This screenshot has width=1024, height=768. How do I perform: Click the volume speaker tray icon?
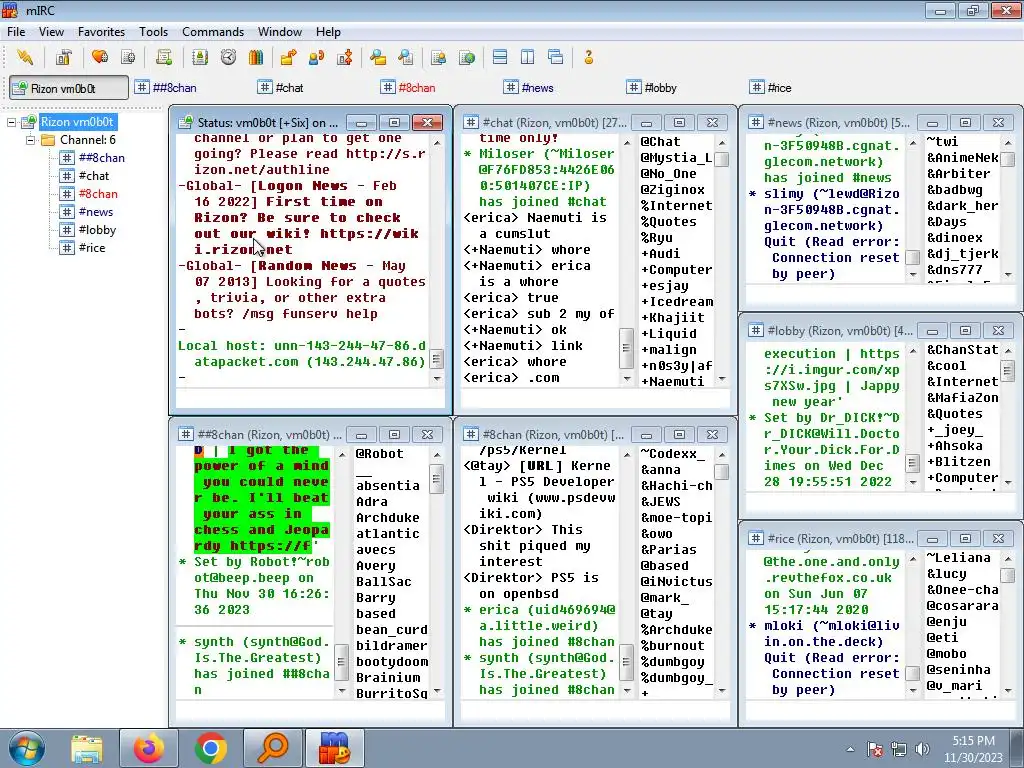coord(922,749)
